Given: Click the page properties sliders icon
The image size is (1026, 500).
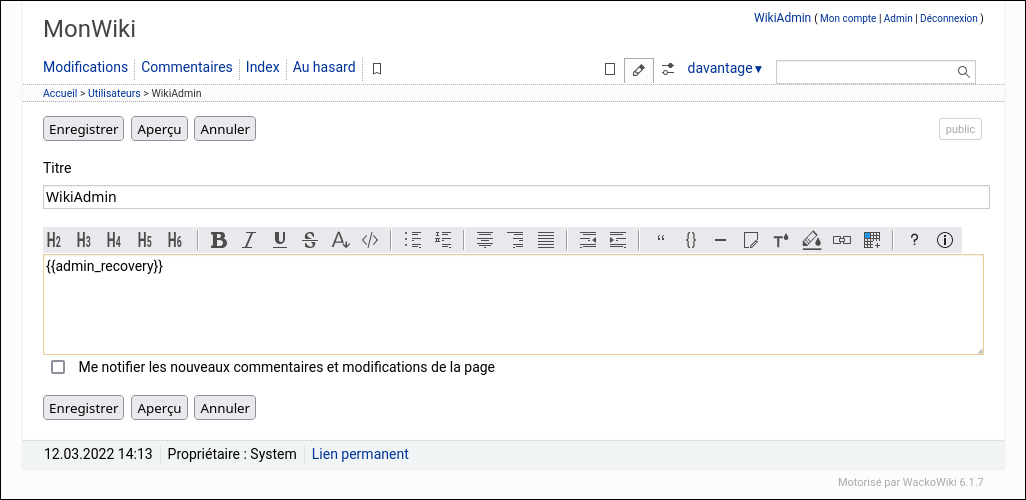Looking at the screenshot, I should click(x=668, y=69).
